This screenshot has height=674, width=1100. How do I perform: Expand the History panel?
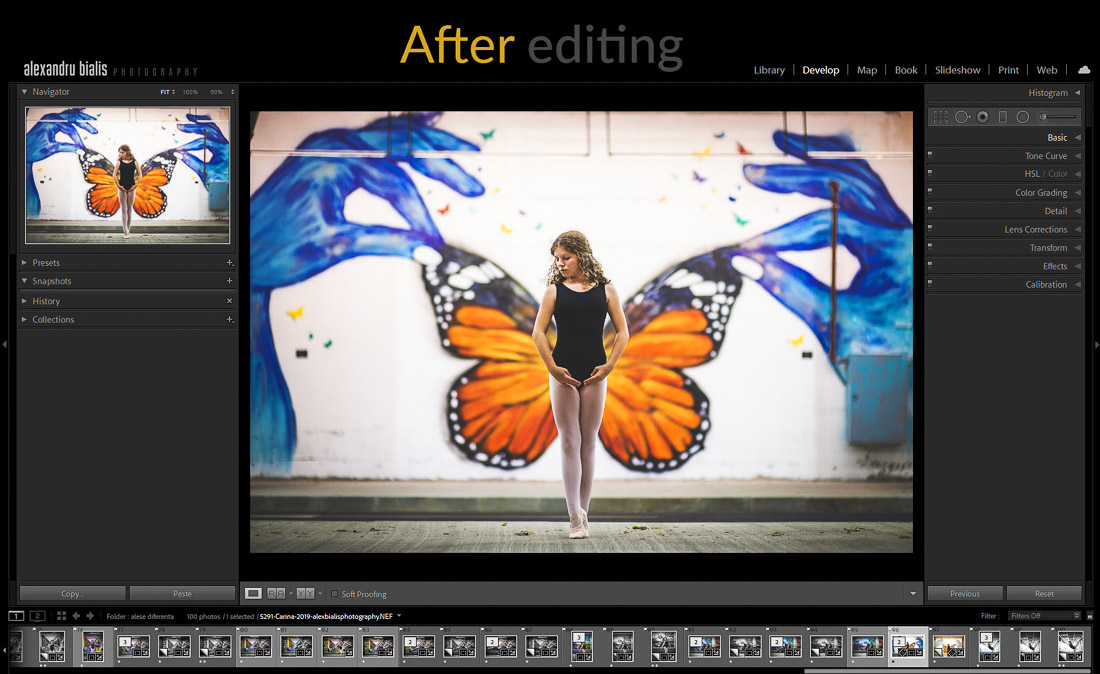coord(25,301)
